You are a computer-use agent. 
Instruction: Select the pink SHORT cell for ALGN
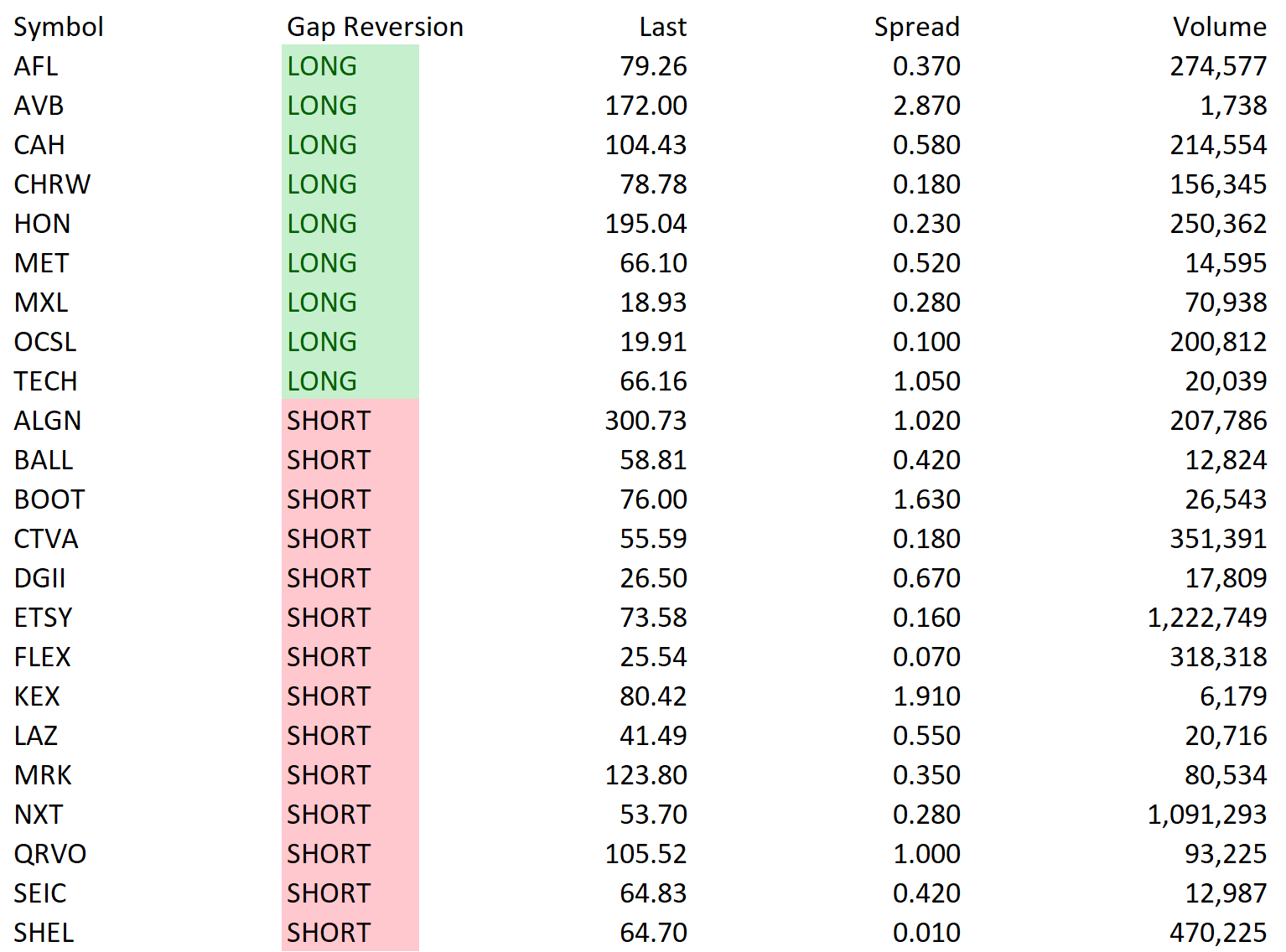click(x=350, y=421)
